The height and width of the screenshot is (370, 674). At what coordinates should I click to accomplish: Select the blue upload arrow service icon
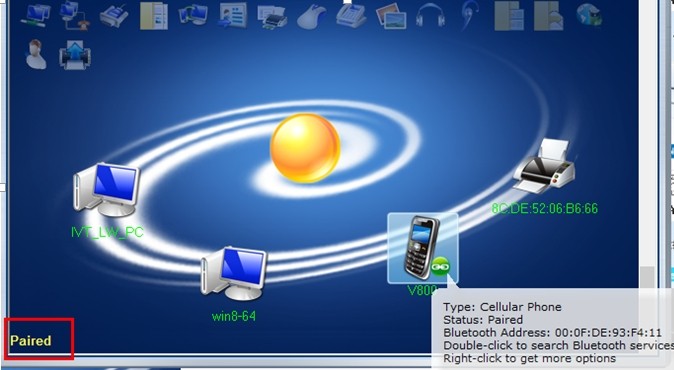[x=75, y=55]
